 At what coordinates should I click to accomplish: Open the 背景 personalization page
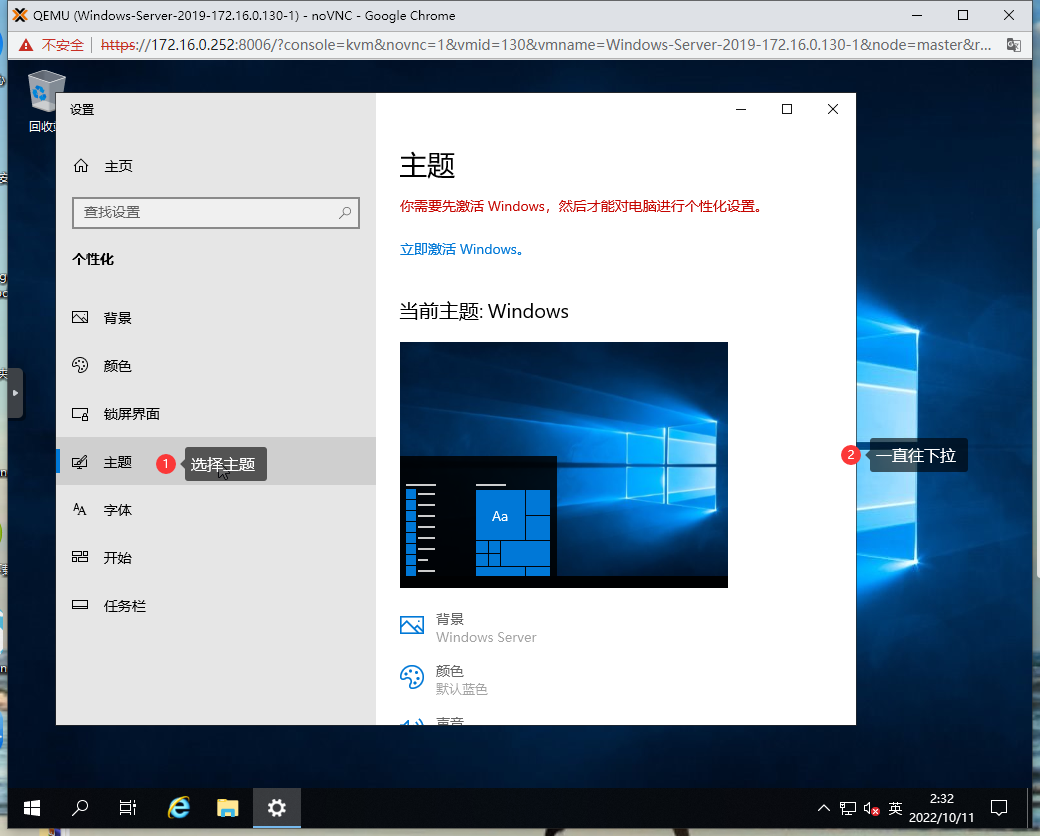[216, 318]
